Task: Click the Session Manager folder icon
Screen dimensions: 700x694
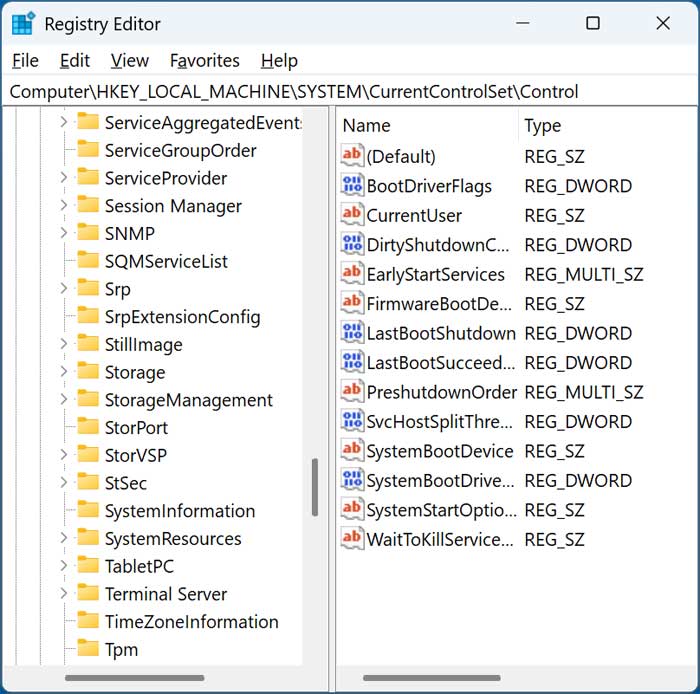Action: (88, 204)
